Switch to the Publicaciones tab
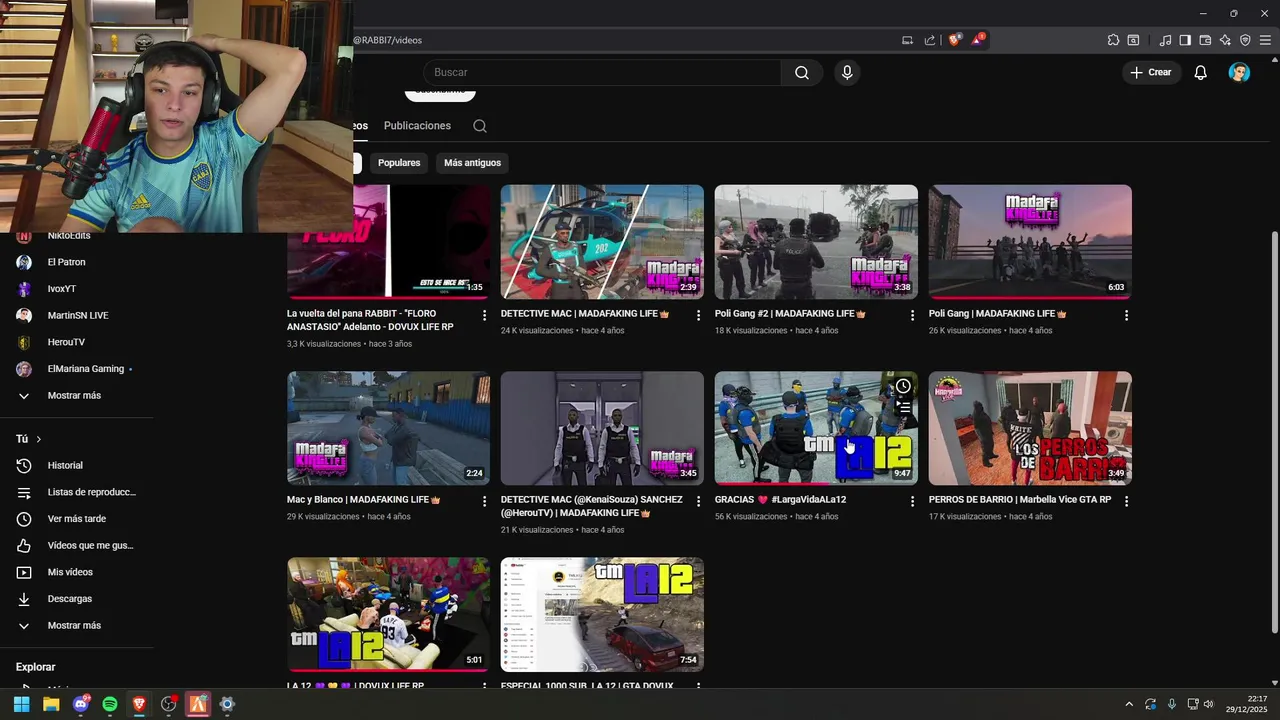The height and width of the screenshot is (720, 1280). click(x=417, y=126)
